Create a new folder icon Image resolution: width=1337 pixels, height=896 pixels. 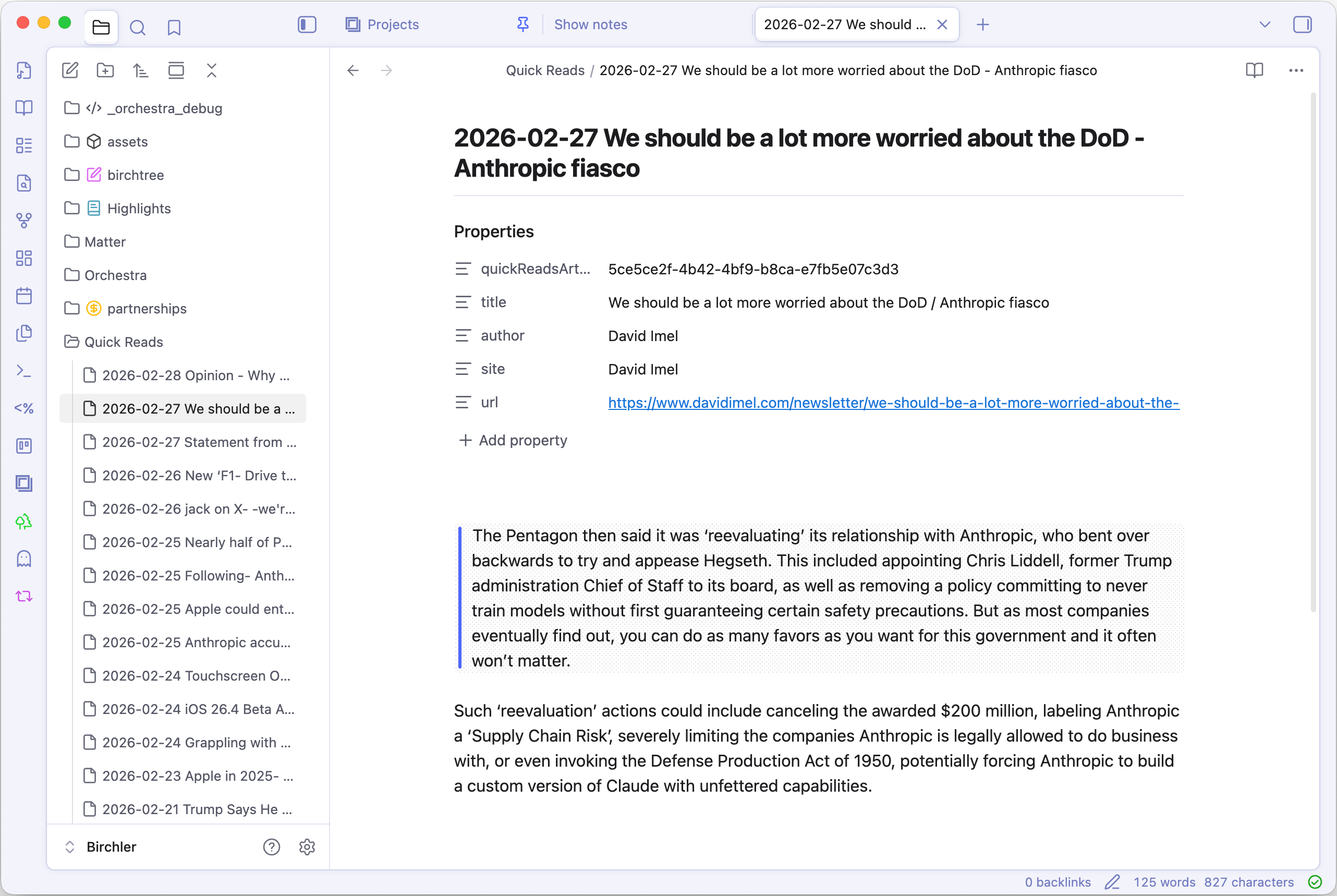[105, 70]
